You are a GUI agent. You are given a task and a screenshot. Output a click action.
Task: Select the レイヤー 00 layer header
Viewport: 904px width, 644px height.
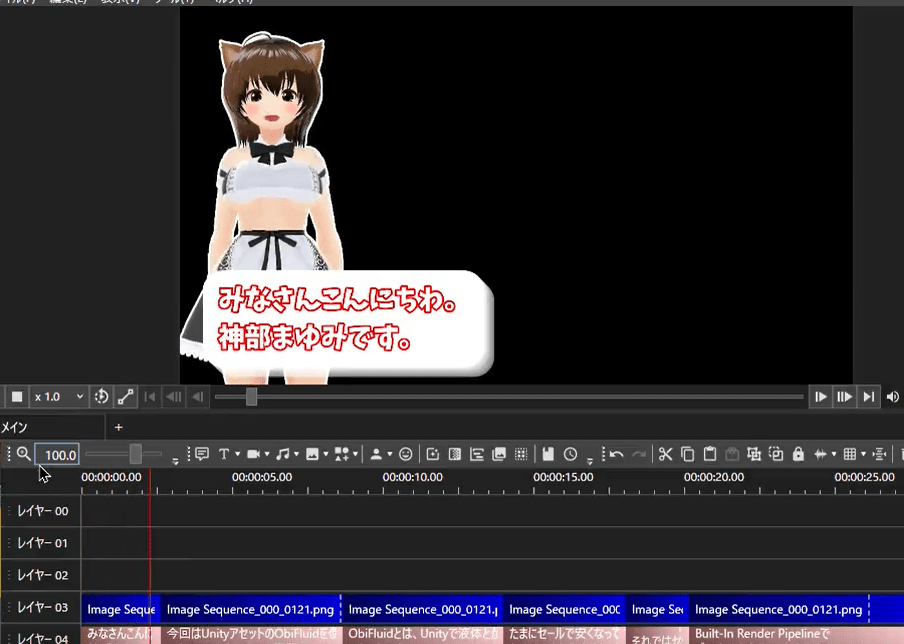point(40,511)
